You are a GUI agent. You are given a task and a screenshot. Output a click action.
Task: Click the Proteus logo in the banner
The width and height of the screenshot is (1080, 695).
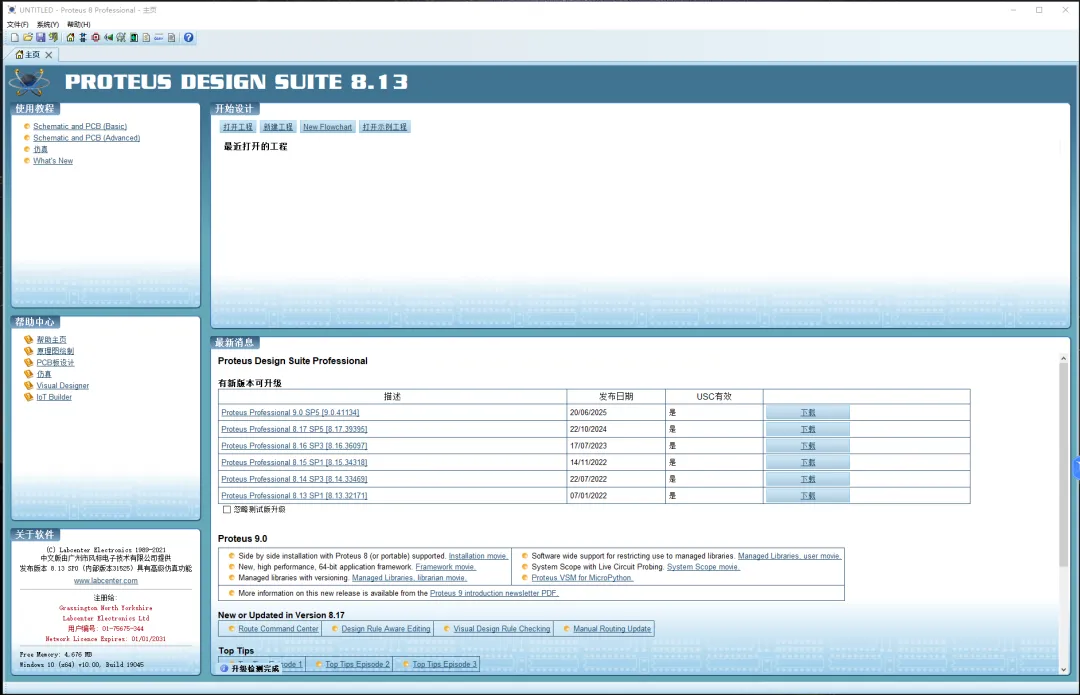tap(29, 82)
